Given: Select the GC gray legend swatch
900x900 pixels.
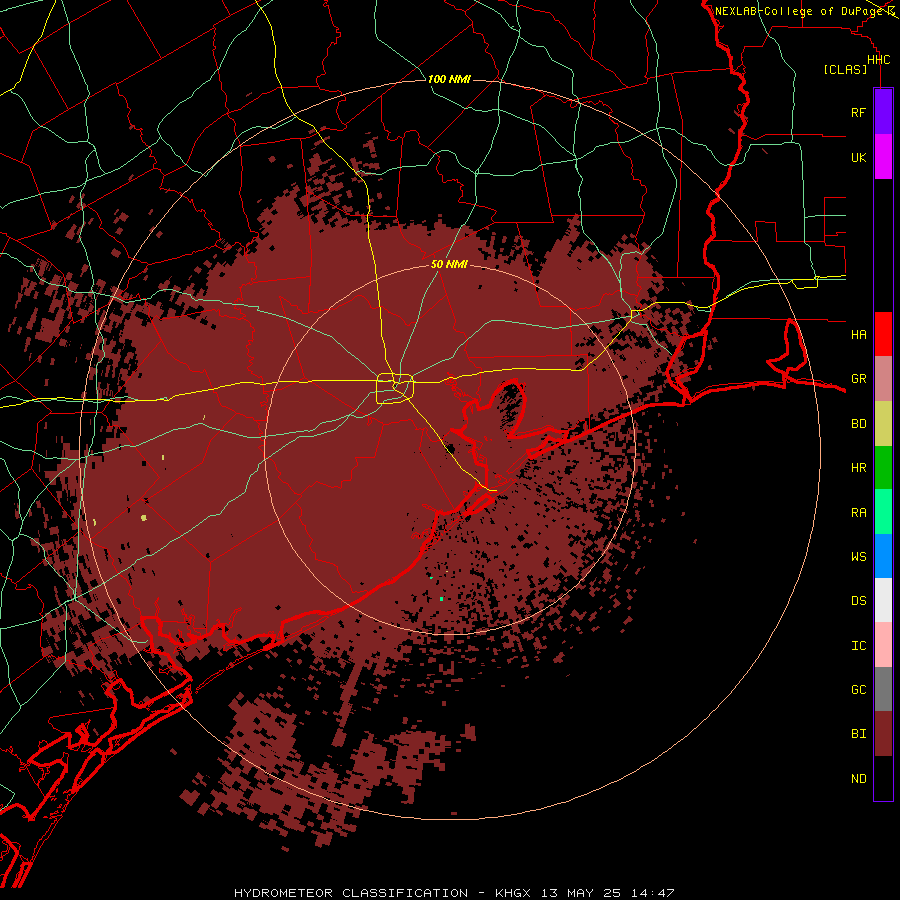Looking at the screenshot, I should point(883,689).
